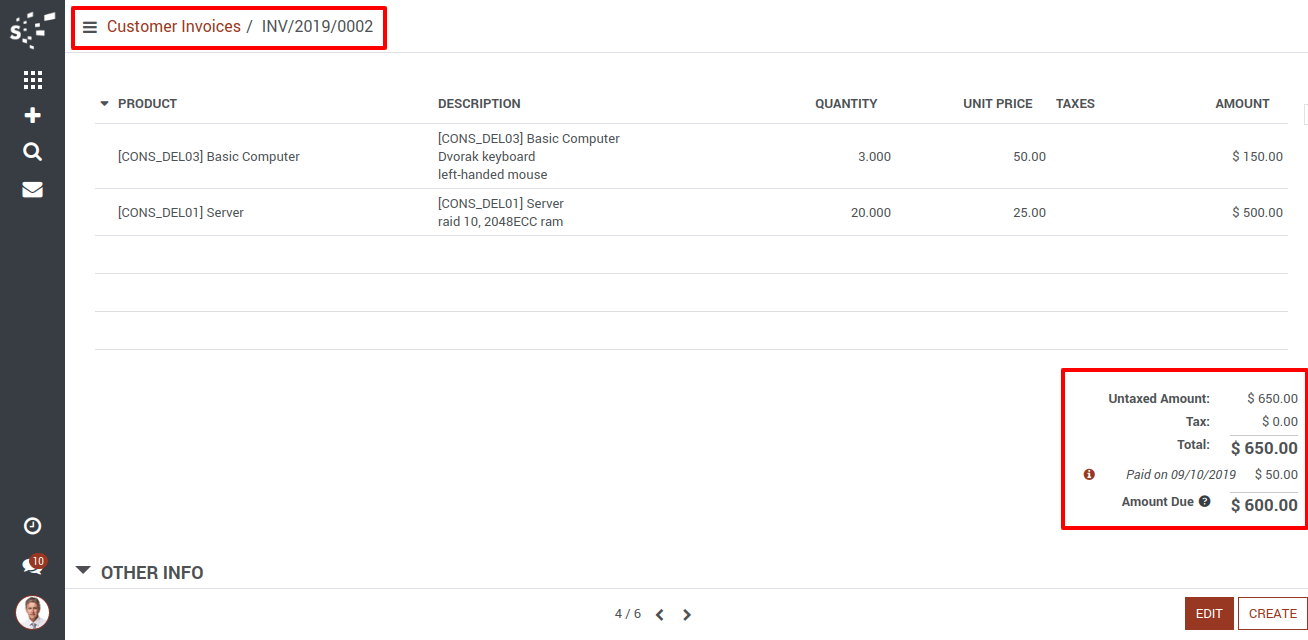Click the Create button
The image size is (1308, 640).
click(x=1273, y=614)
